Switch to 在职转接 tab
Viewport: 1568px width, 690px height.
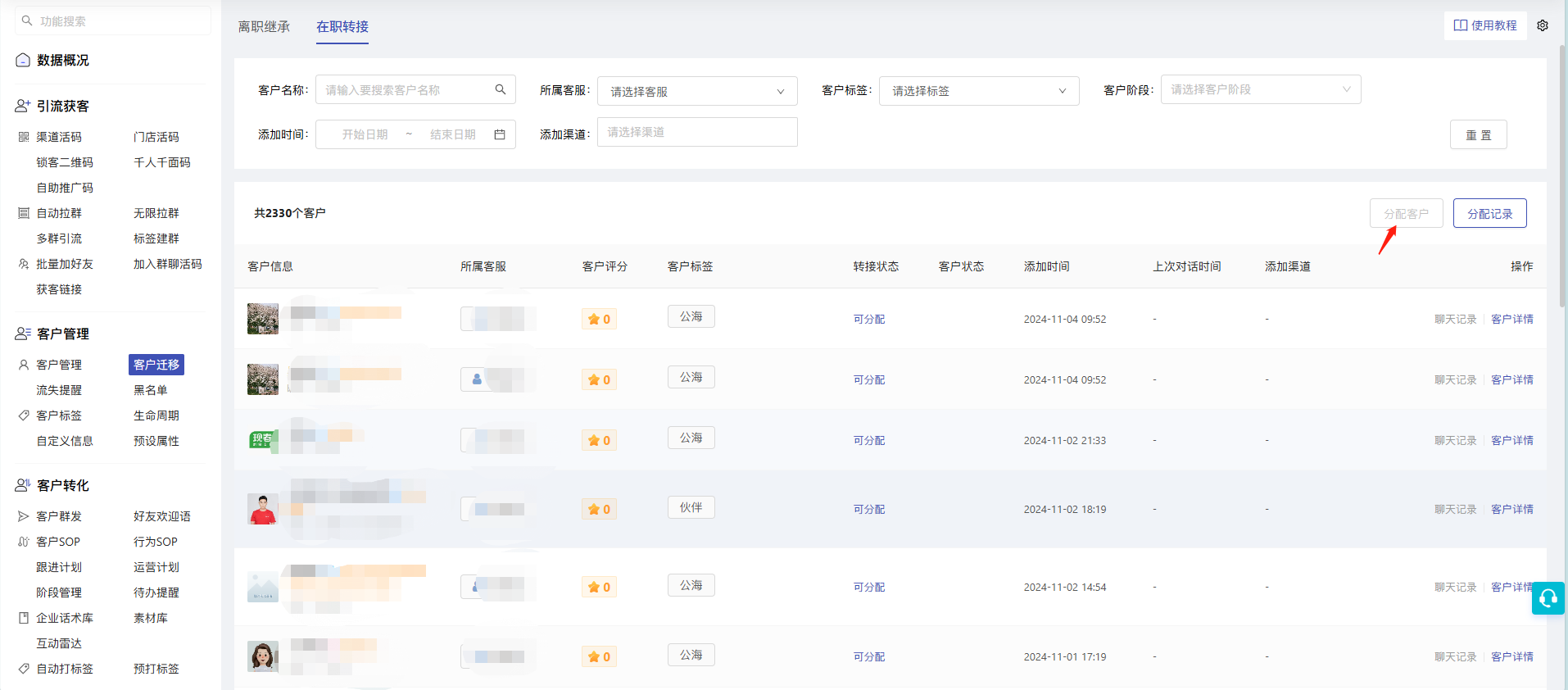[342, 27]
